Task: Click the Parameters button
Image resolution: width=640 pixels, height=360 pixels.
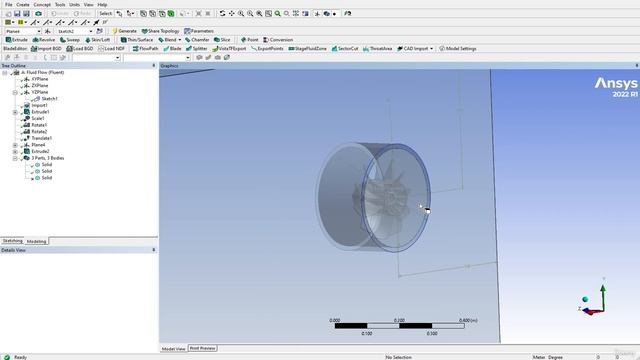Action: [199, 31]
